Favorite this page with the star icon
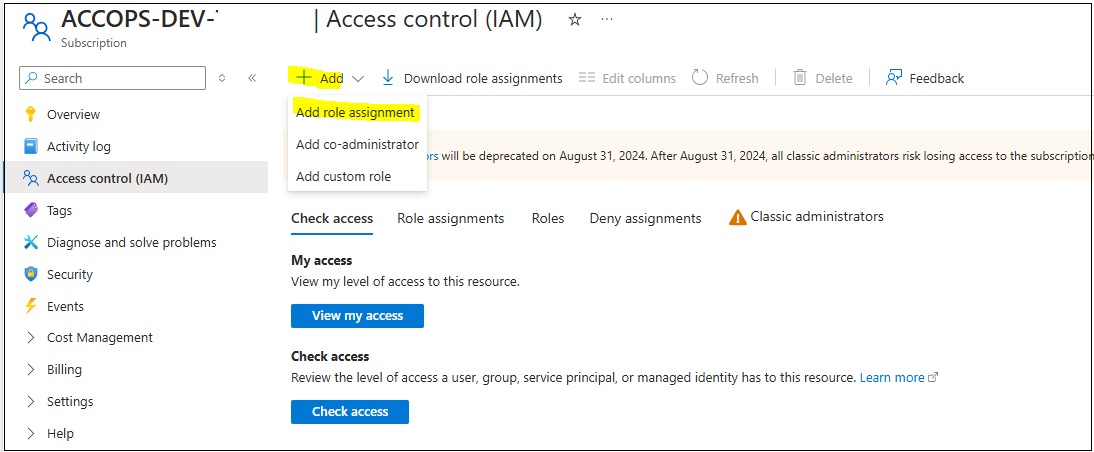This screenshot has width=1094, height=452. 575,20
